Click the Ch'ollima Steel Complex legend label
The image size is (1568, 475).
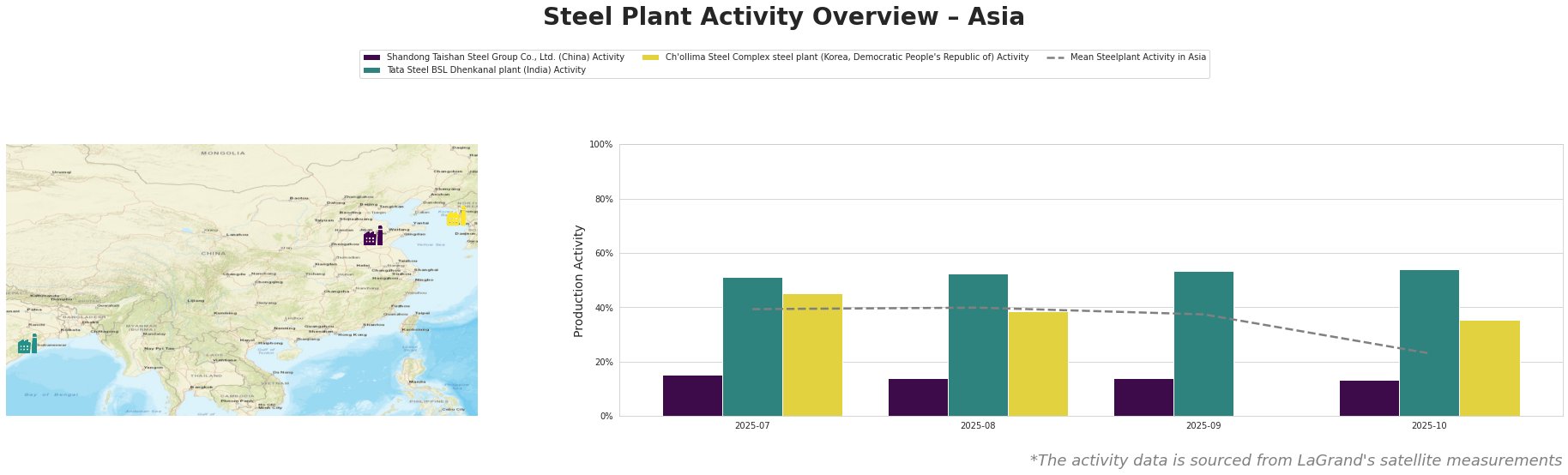click(847, 57)
